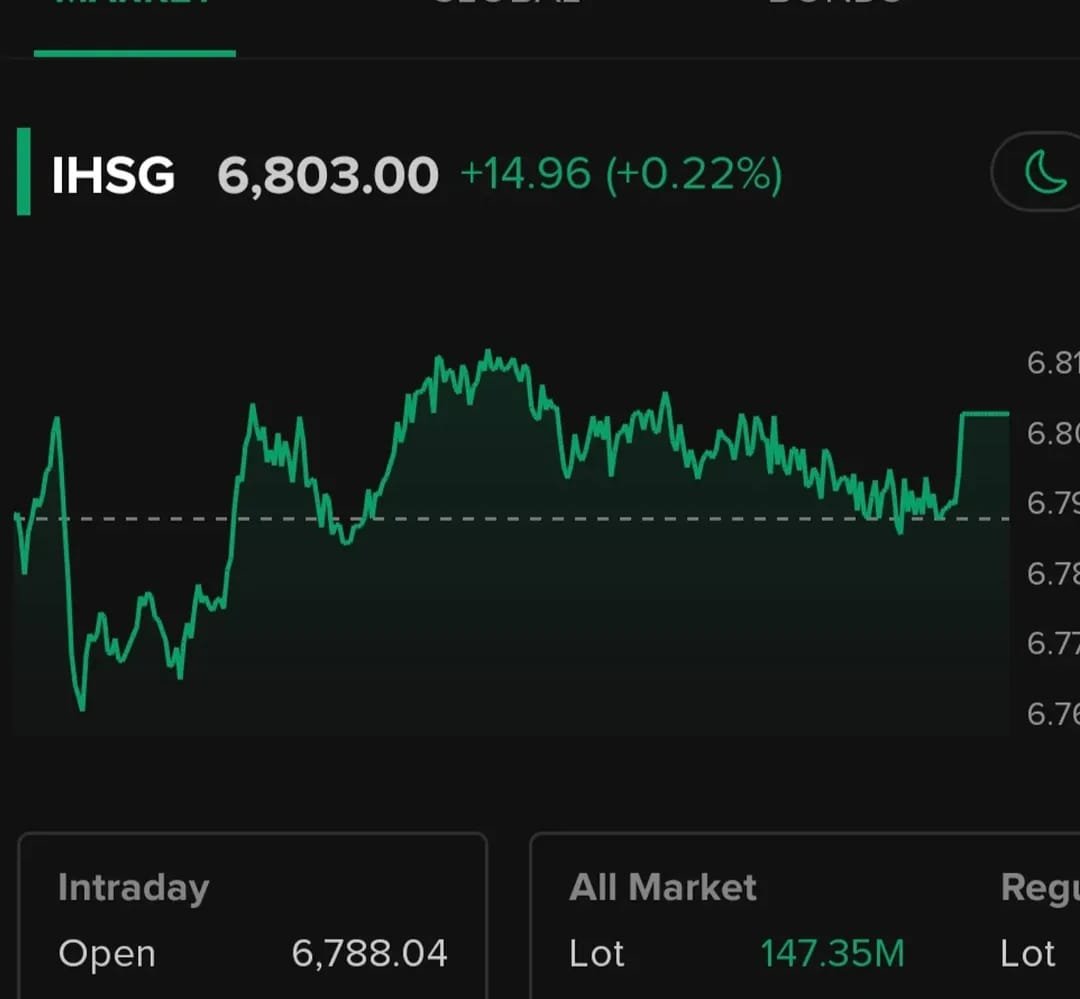The width and height of the screenshot is (1080, 999).
Task: Tap the chart's lowest dip
Action: tap(81, 707)
